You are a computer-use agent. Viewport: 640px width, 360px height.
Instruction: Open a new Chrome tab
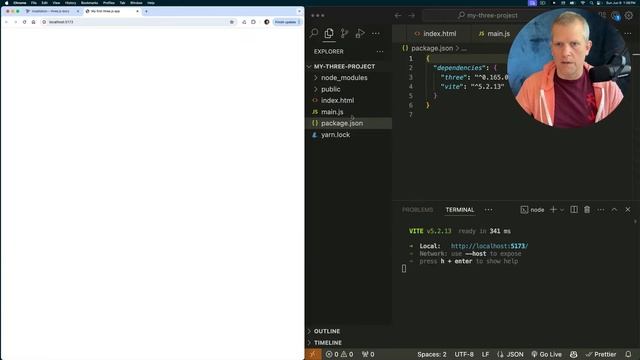[x=146, y=11]
